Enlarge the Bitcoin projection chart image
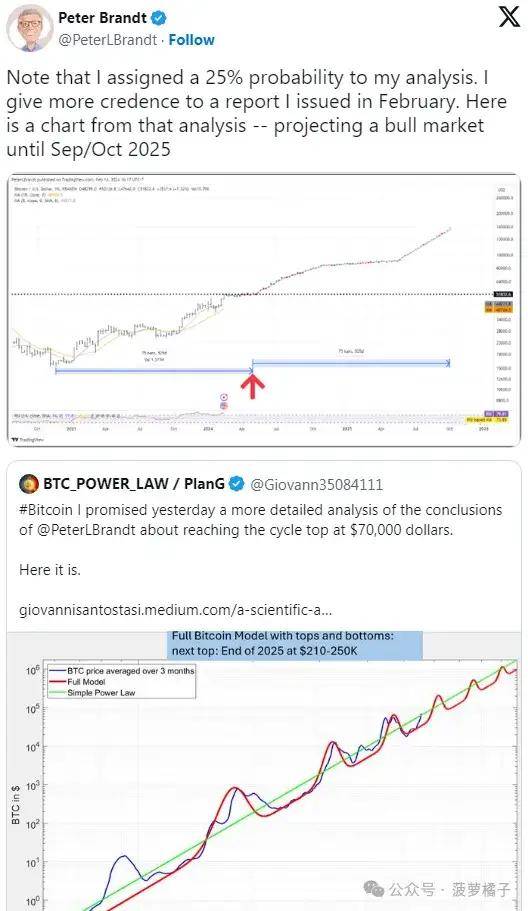 (x=264, y=310)
